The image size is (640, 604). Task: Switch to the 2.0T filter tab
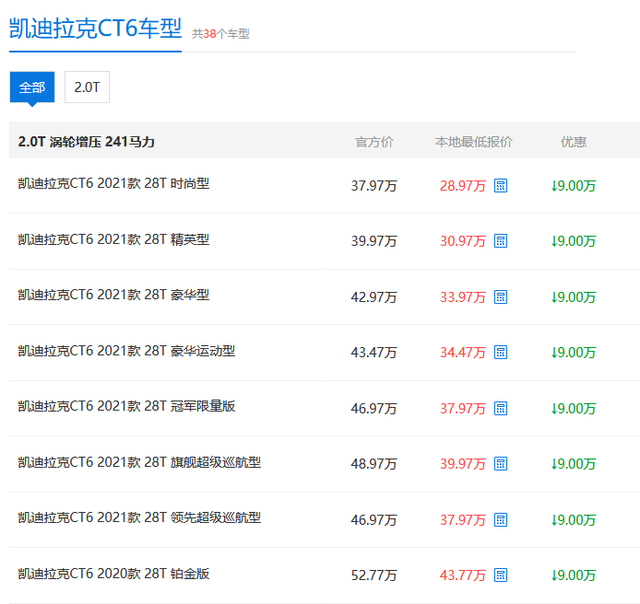tap(87, 87)
